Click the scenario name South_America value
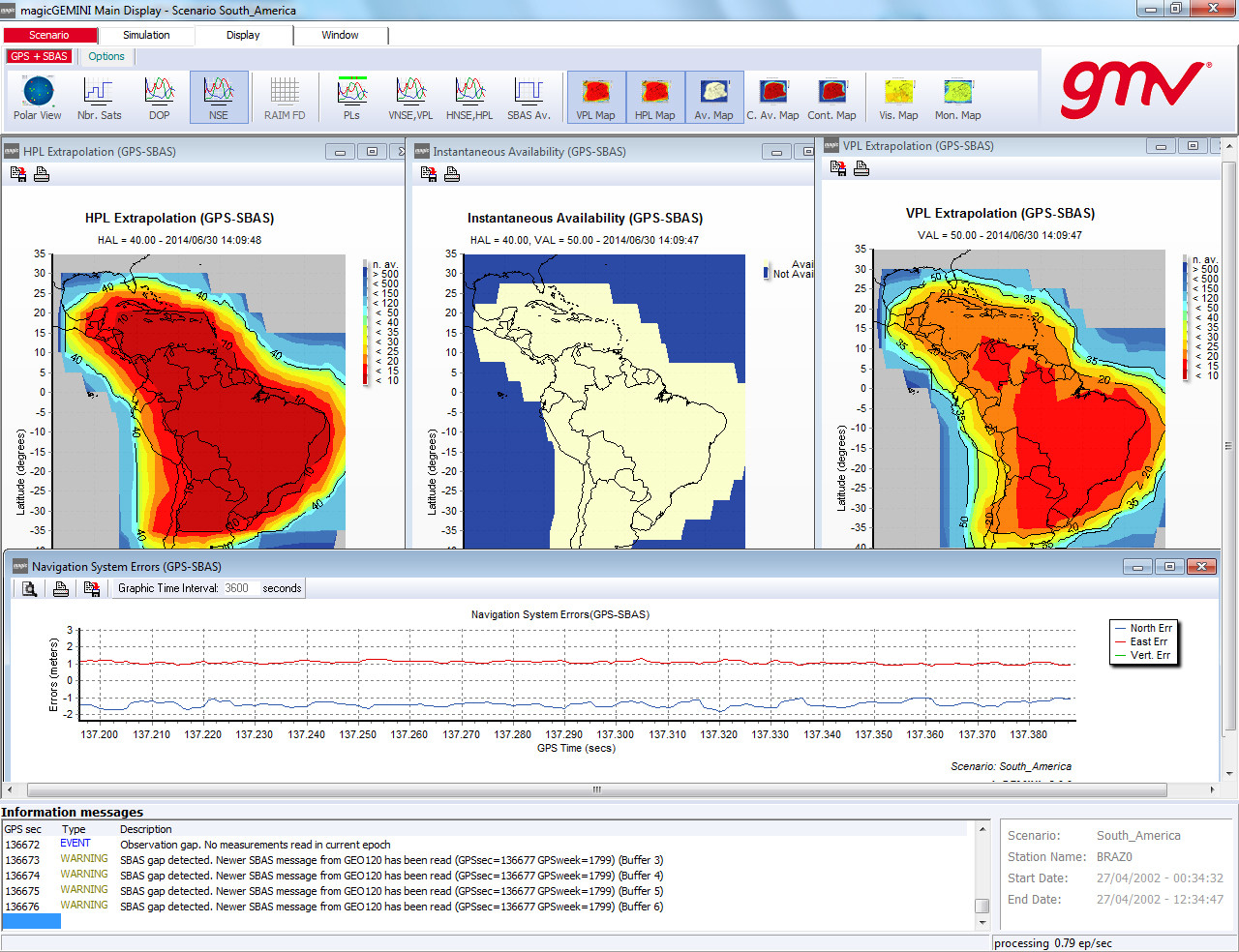Viewport: 1239px width, 952px height. 1138,836
